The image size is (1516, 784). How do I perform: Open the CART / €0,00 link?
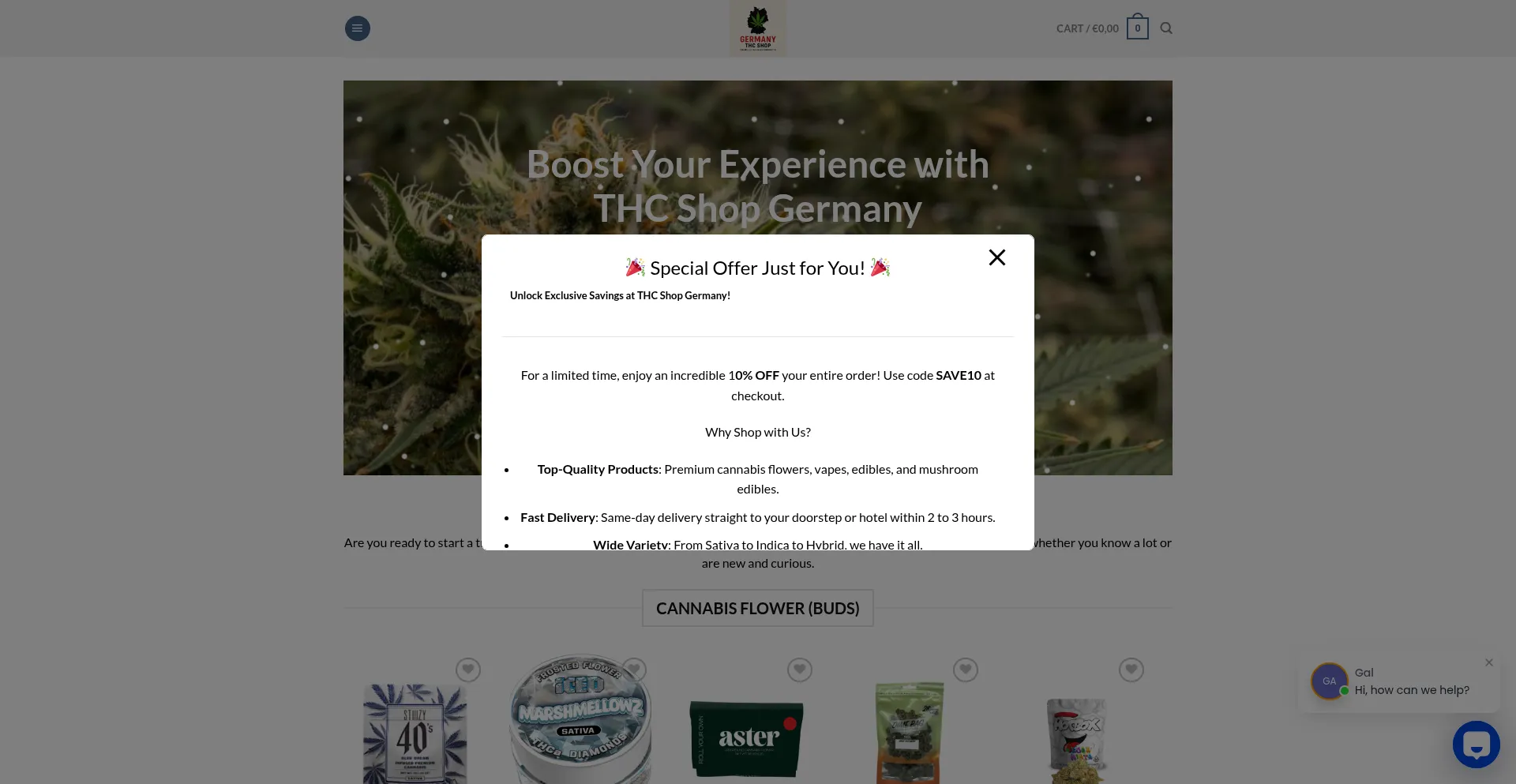[1087, 28]
